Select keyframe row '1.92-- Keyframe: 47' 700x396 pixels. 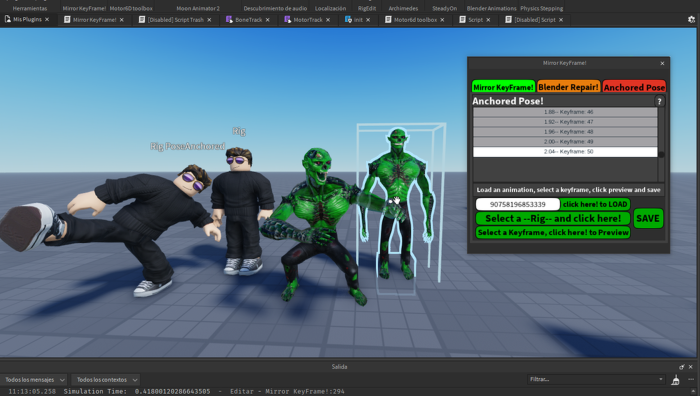coord(565,122)
